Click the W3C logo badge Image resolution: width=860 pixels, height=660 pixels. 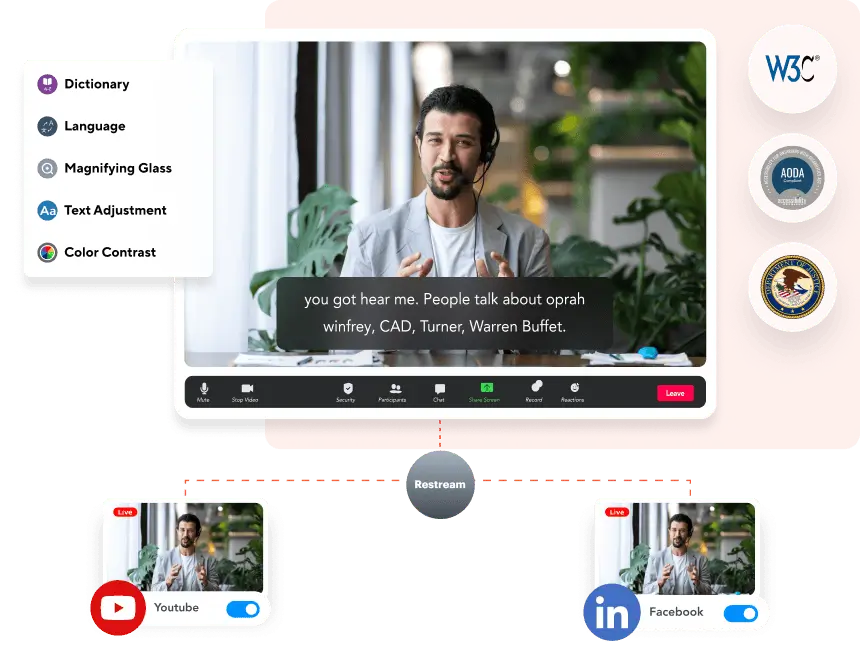[x=793, y=69]
